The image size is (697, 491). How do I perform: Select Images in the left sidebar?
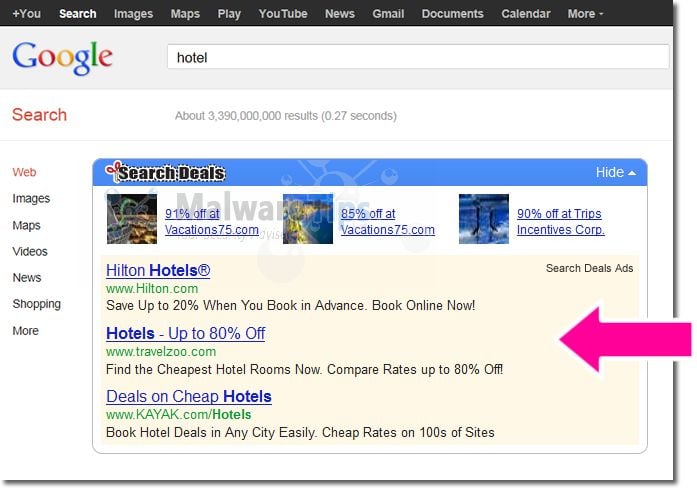pos(31,198)
